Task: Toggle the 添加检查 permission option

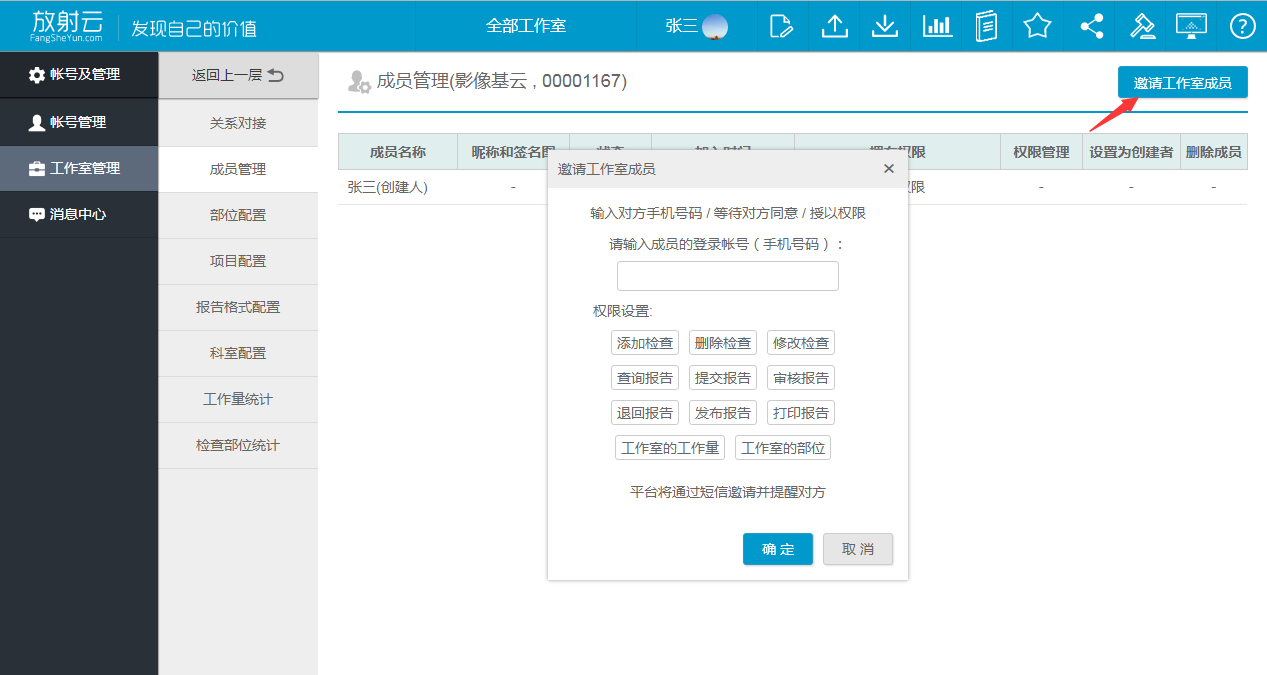Action: [645, 343]
